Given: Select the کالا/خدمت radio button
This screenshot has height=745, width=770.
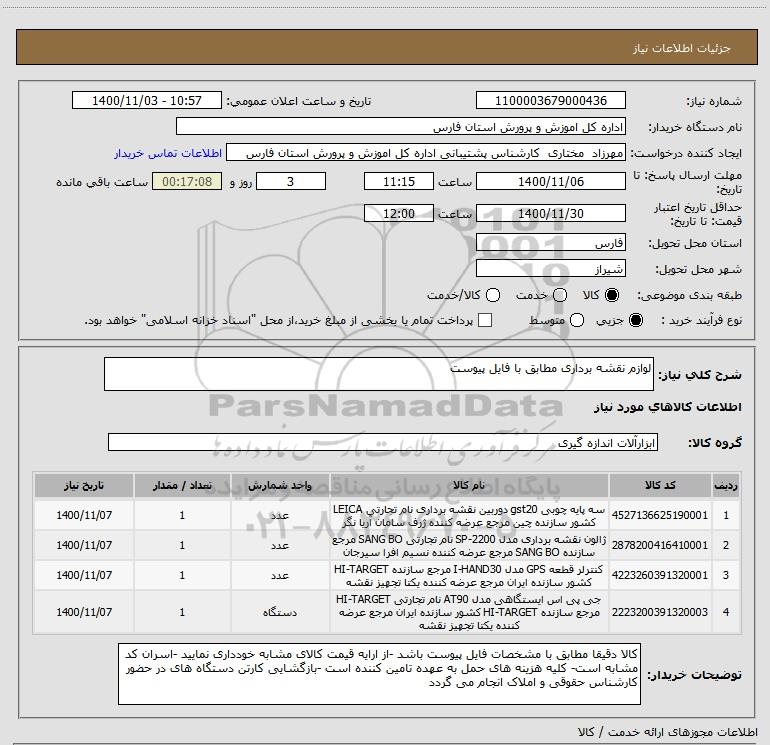Looking at the screenshot, I should tap(493, 295).
